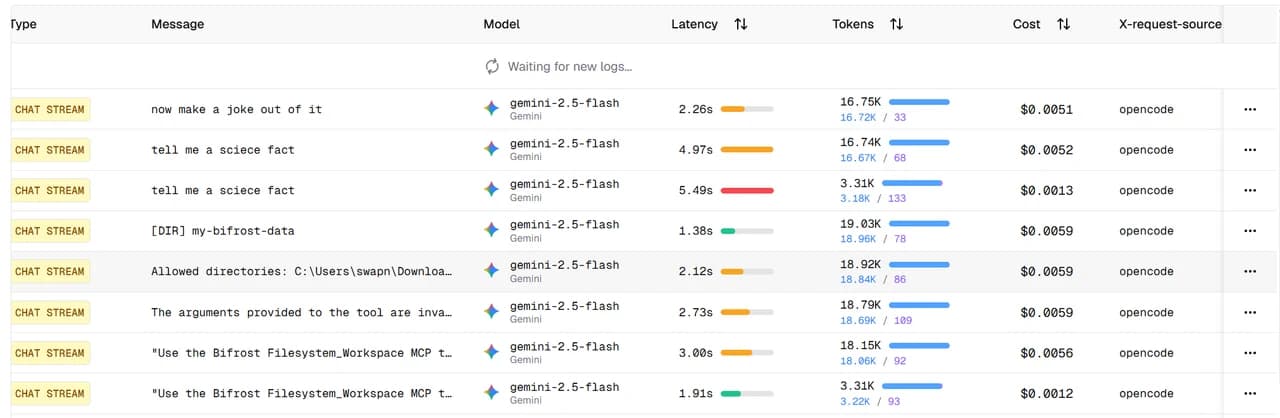The image size is (1280, 418).
Task: Open more options for the 4.97s latency row
Action: [x=1250, y=150]
